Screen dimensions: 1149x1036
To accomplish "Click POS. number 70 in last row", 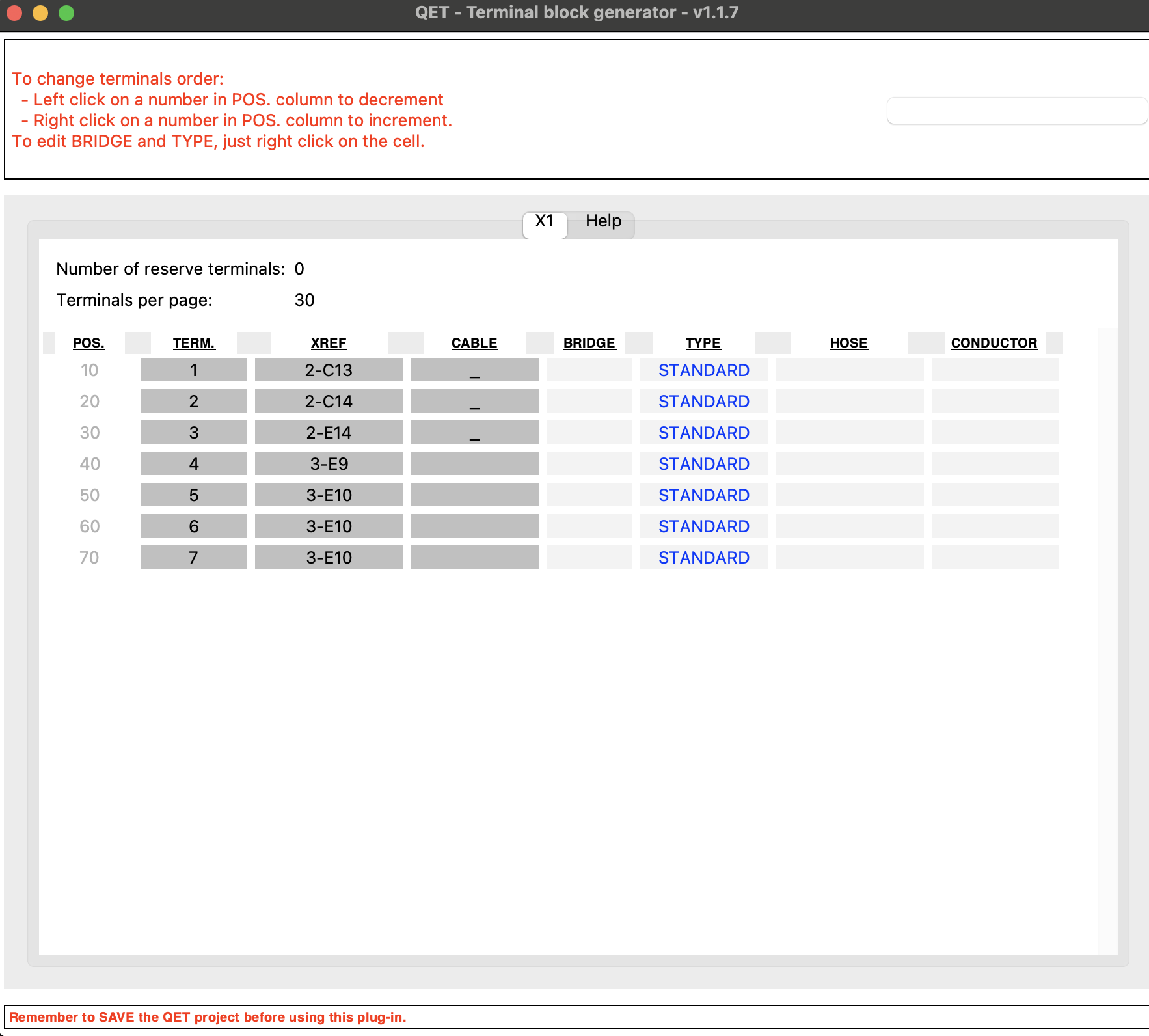I will coord(89,558).
